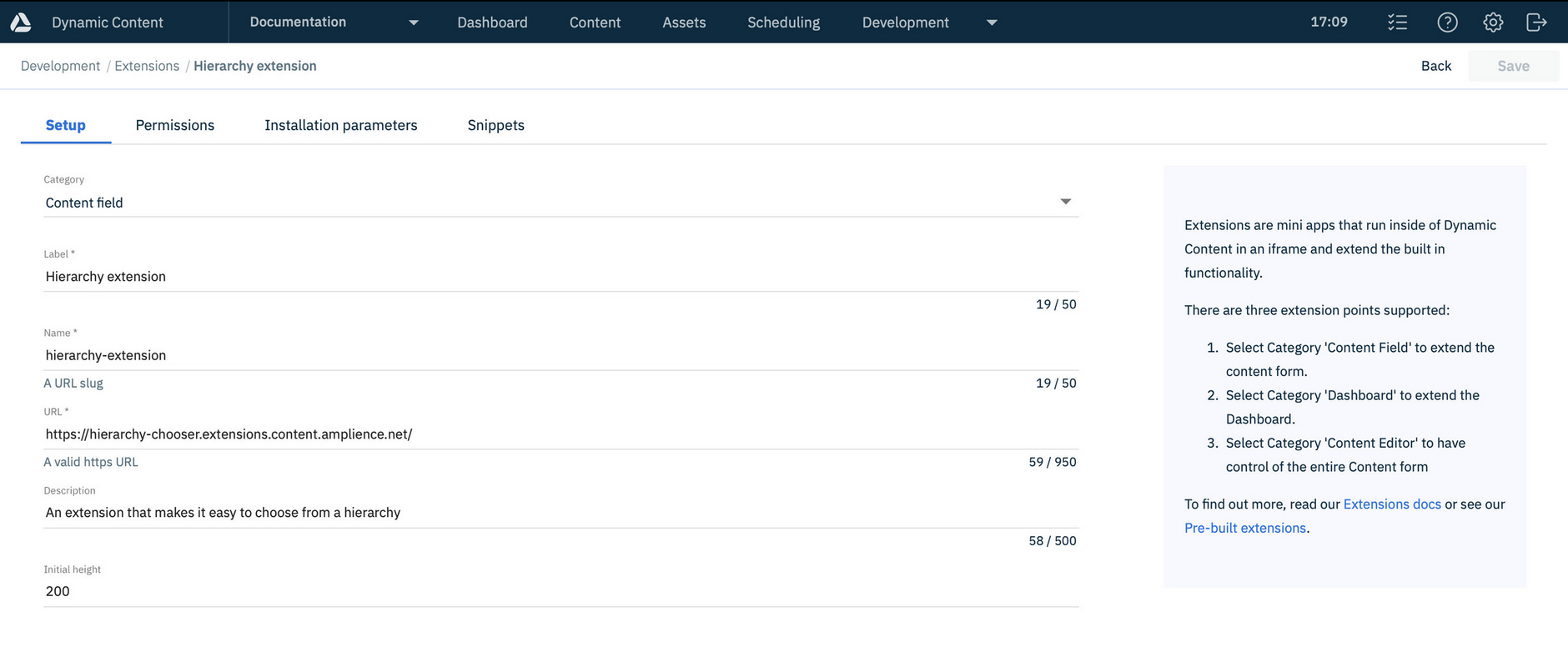This screenshot has height=667, width=1568.
Task: Expand the Documentation hub dropdown
Action: click(413, 23)
